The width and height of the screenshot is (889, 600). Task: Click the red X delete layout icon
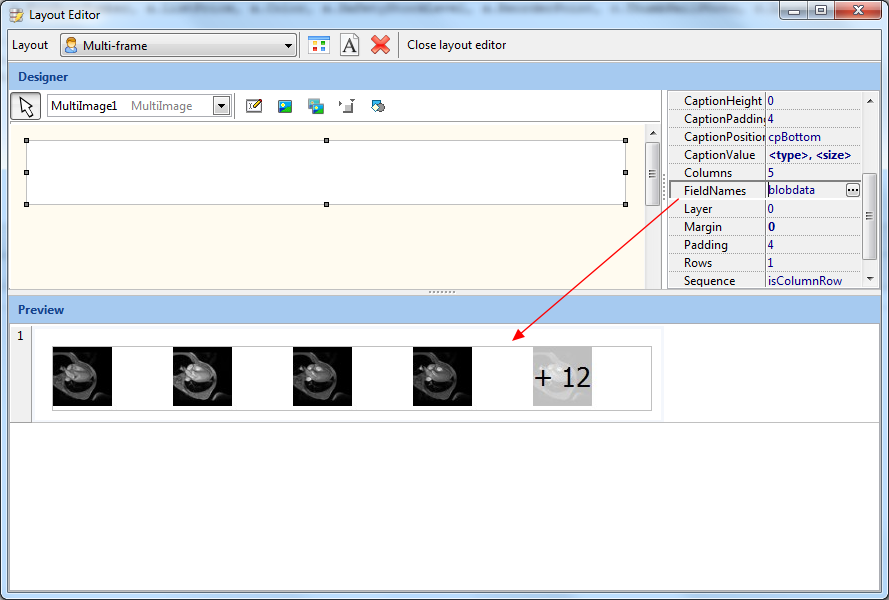click(380, 45)
